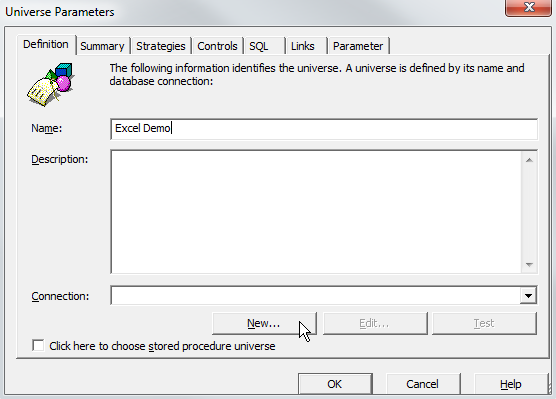
Task: Open the Strategies tab
Action: [161, 46]
